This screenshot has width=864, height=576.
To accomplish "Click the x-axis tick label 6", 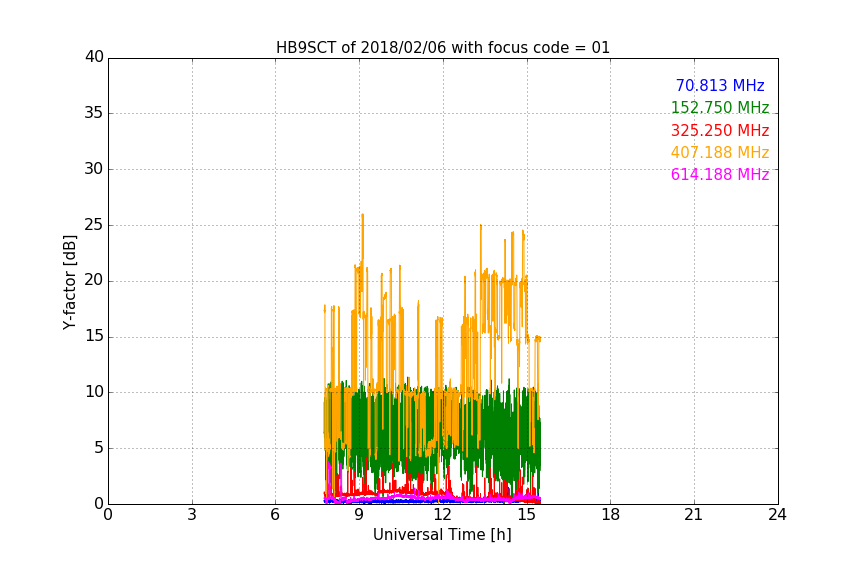I will [x=276, y=515].
